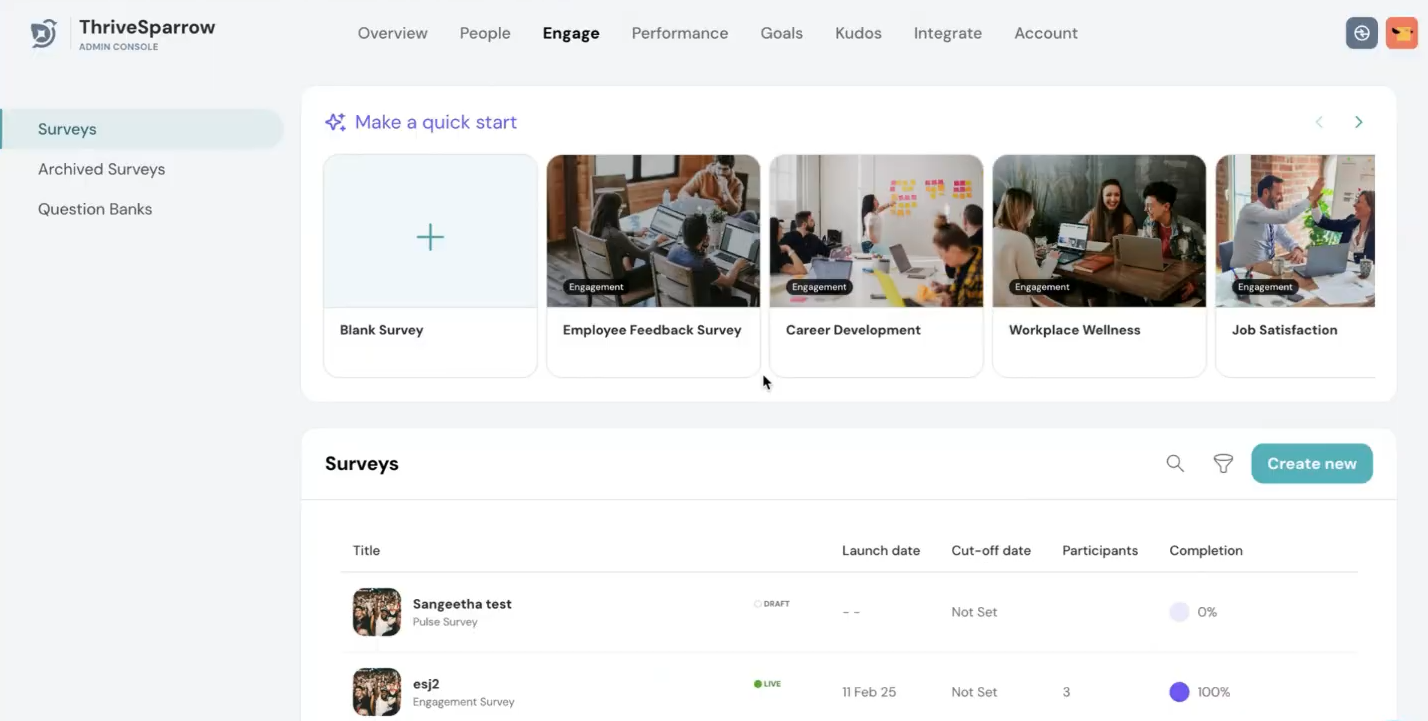The image size is (1428, 721).
Task: Go to previous quick start templates
Action: [1319, 122]
